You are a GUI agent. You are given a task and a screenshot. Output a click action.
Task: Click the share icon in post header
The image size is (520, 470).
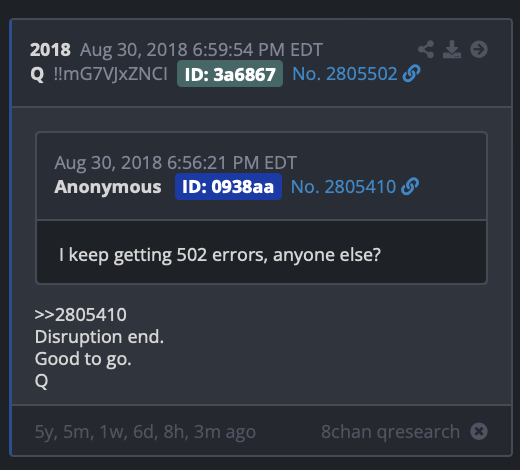pyautogui.click(x=426, y=49)
